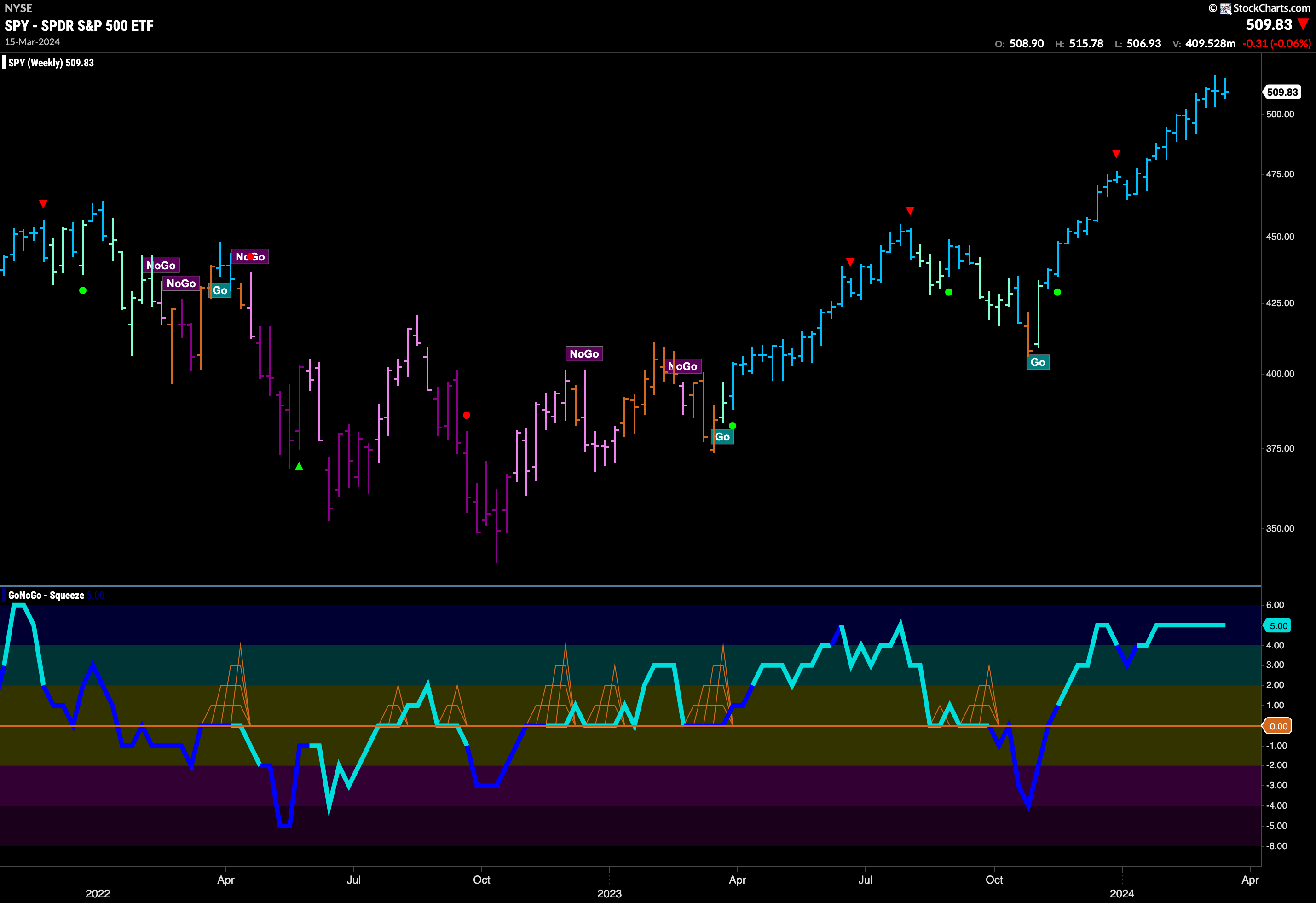
Task: Click the 2023 year marker on time axis
Action: pyautogui.click(x=609, y=893)
